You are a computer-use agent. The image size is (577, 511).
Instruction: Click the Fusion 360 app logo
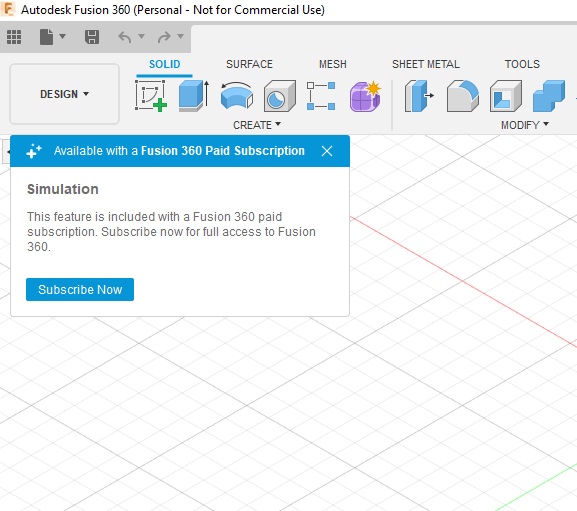click(x=7, y=9)
